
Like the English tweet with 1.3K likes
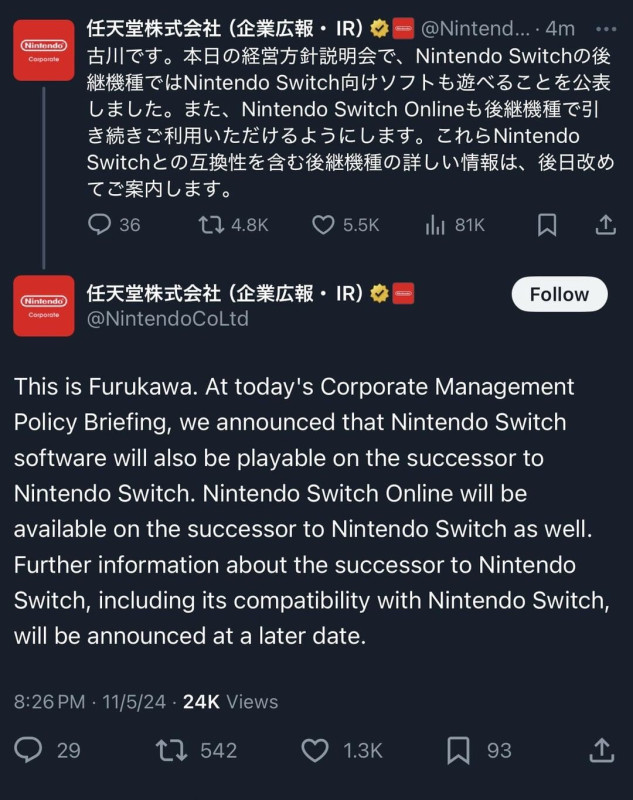pyautogui.click(x=315, y=749)
